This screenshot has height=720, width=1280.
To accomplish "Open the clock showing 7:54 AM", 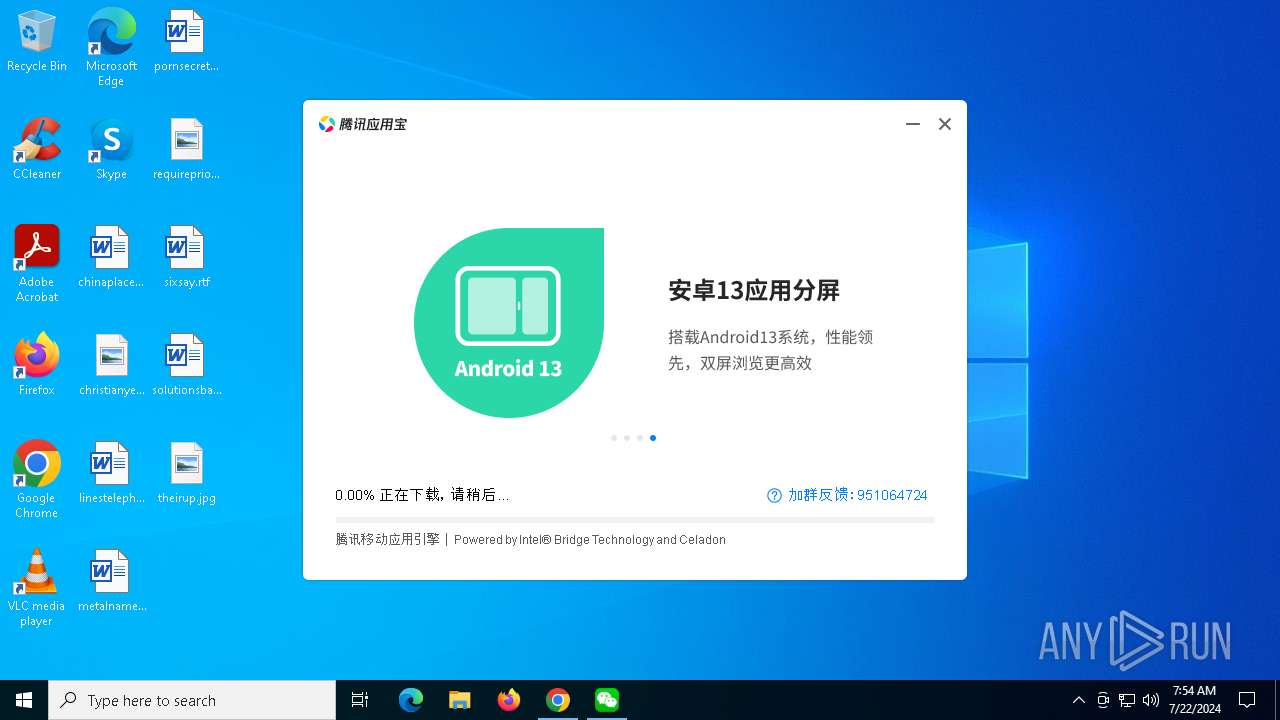I will [x=1195, y=700].
